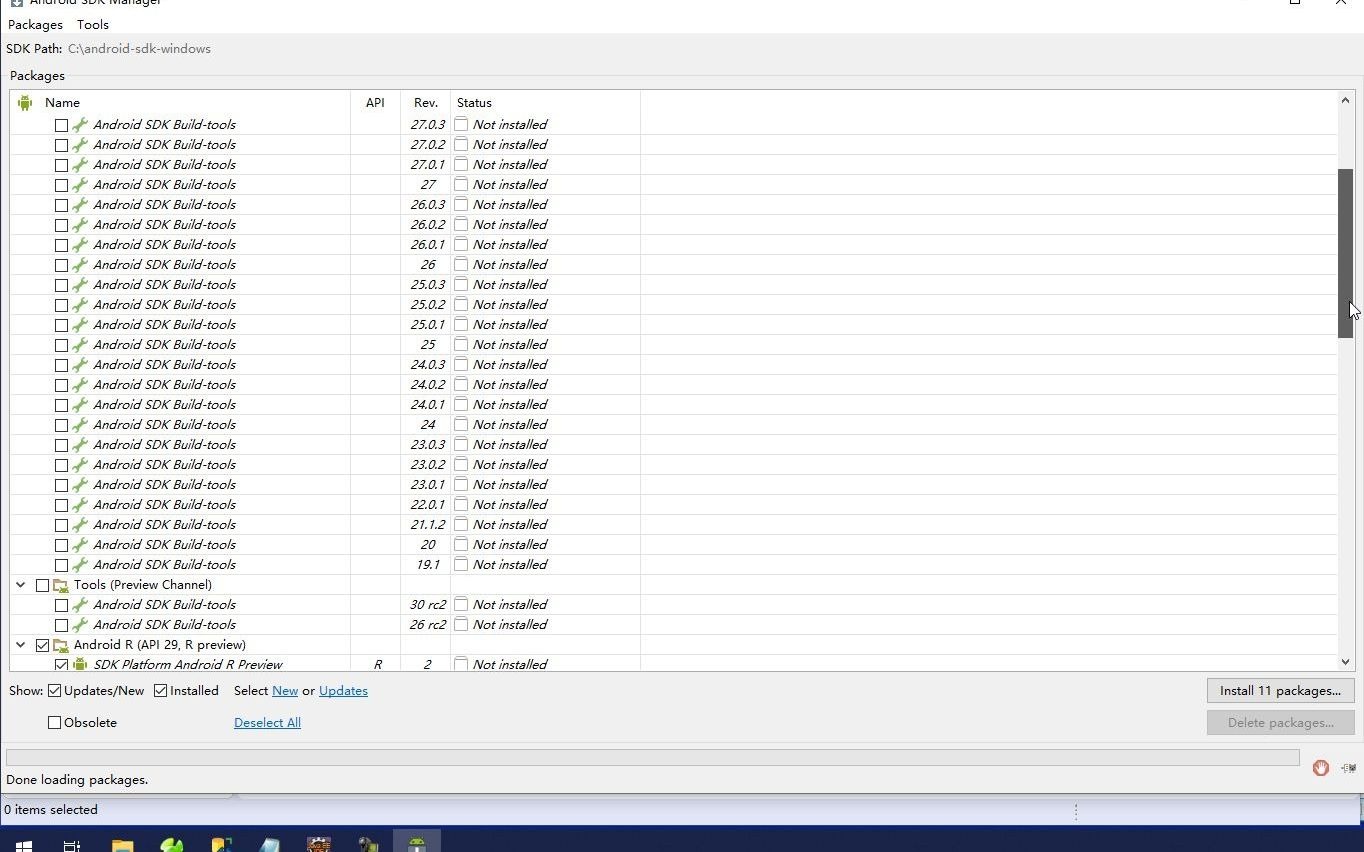The image size is (1364, 852).
Task: Uncheck the Android R (API 29) group checkbox
Action: pyautogui.click(x=42, y=645)
